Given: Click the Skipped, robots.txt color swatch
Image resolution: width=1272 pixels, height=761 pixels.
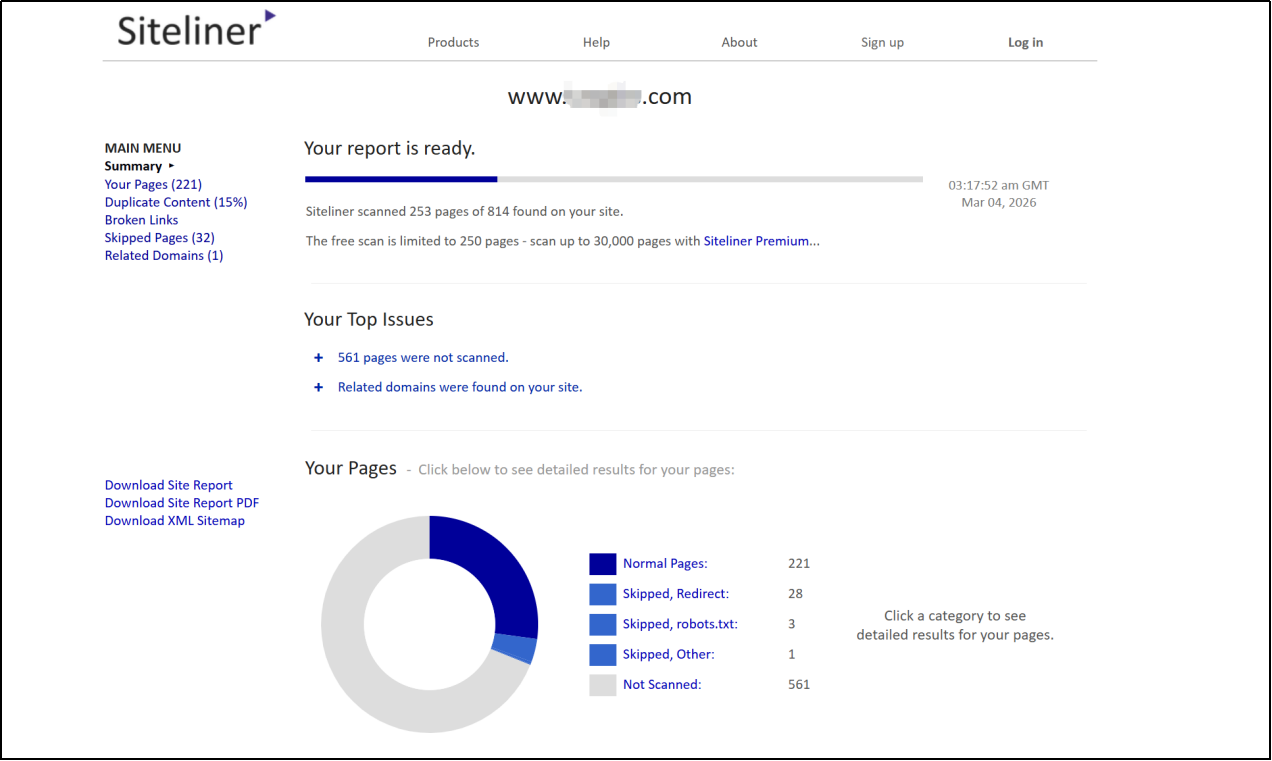Looking at the screenshot, I should [x=602, y=624].
